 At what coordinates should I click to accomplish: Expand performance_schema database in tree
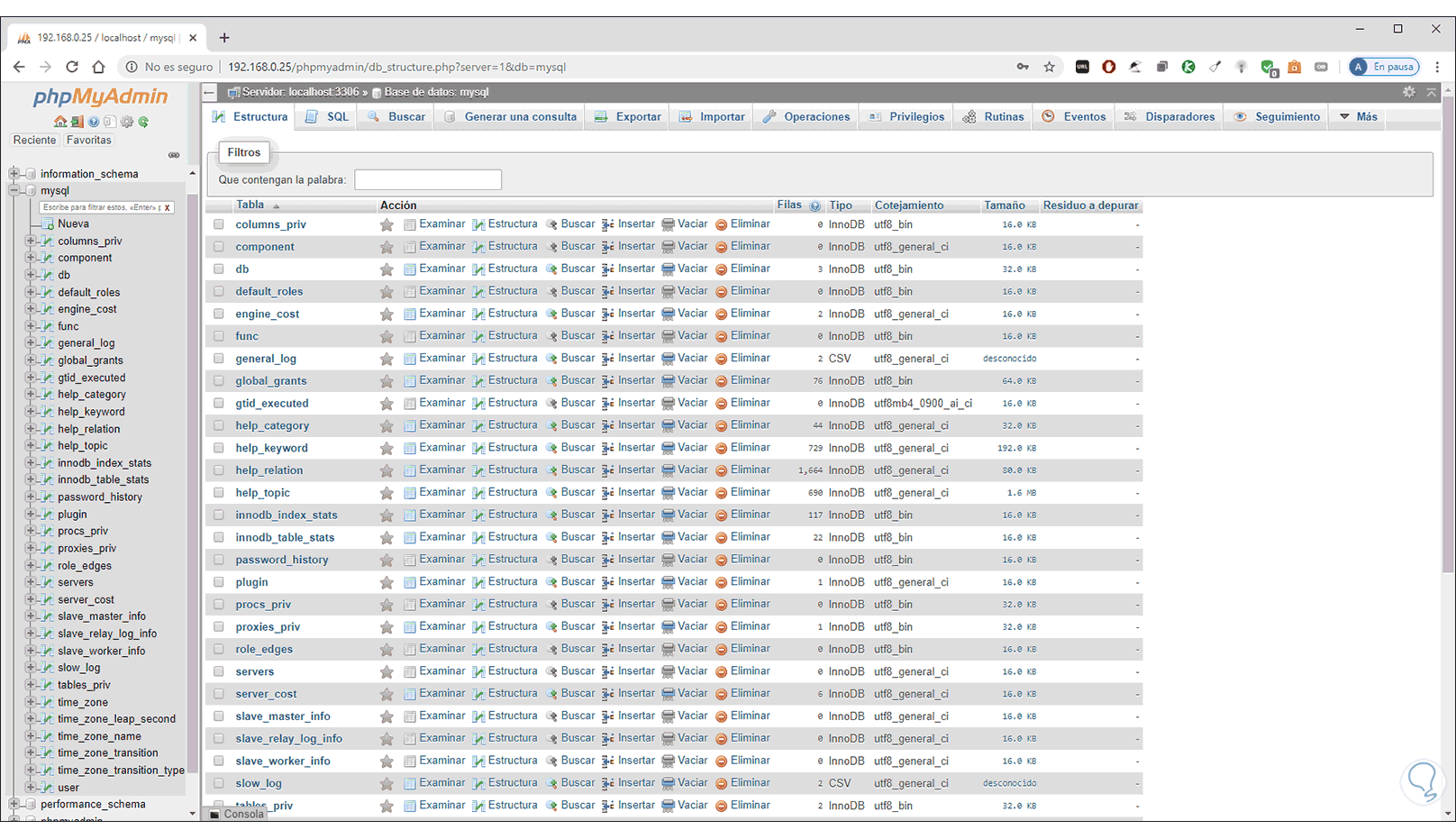coord(14,804)
